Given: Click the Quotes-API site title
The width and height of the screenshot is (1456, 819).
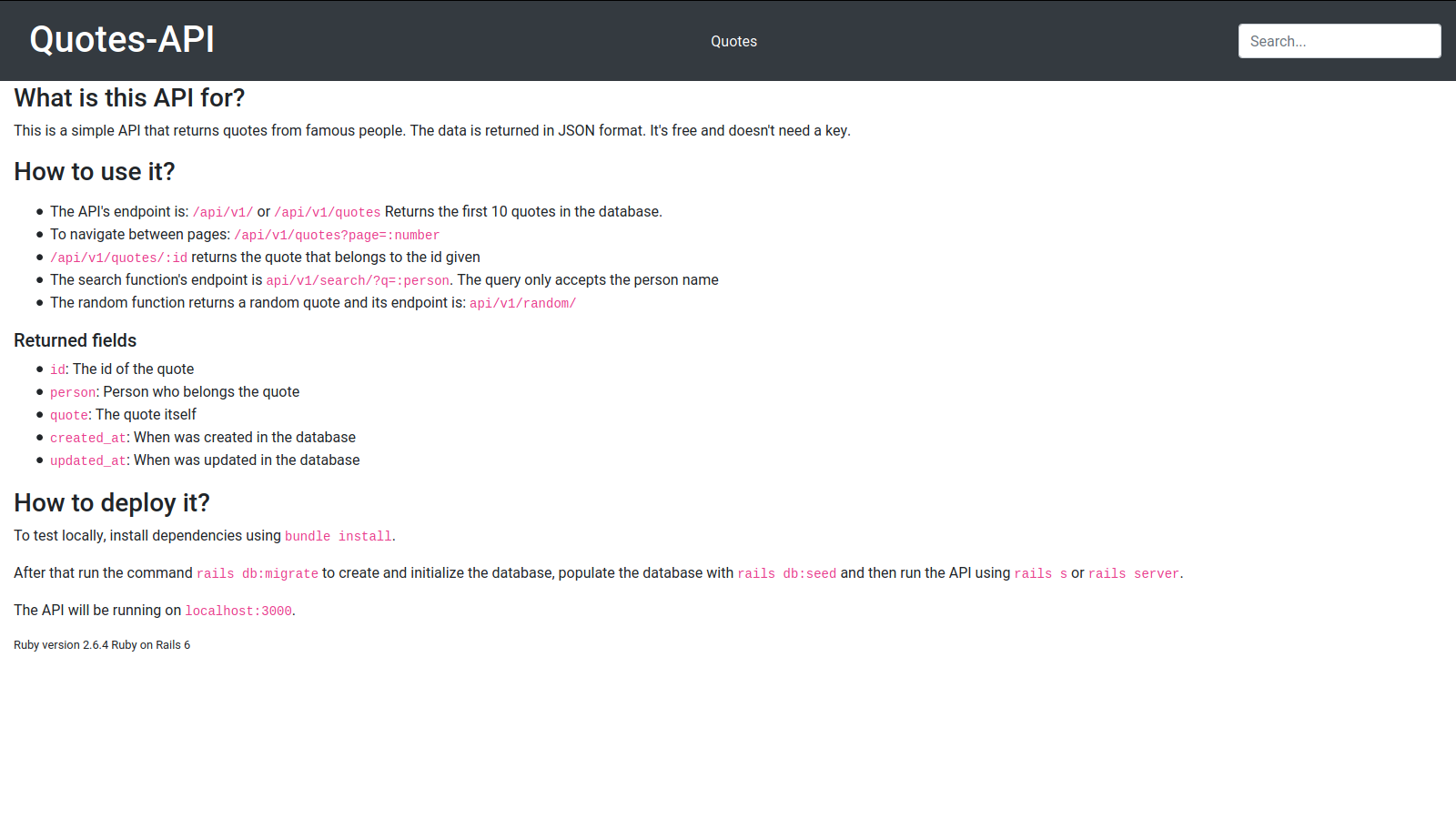Looking at the screenshot, I should pos(122,40).
